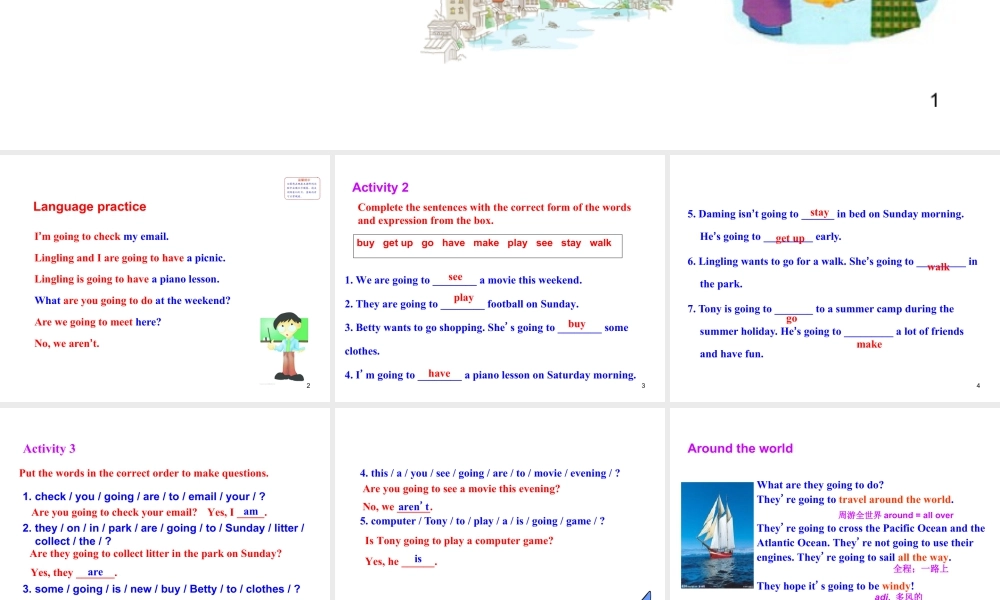Click the 'Activity 2' heading
1000x600 pixels.
click(380, 187)
